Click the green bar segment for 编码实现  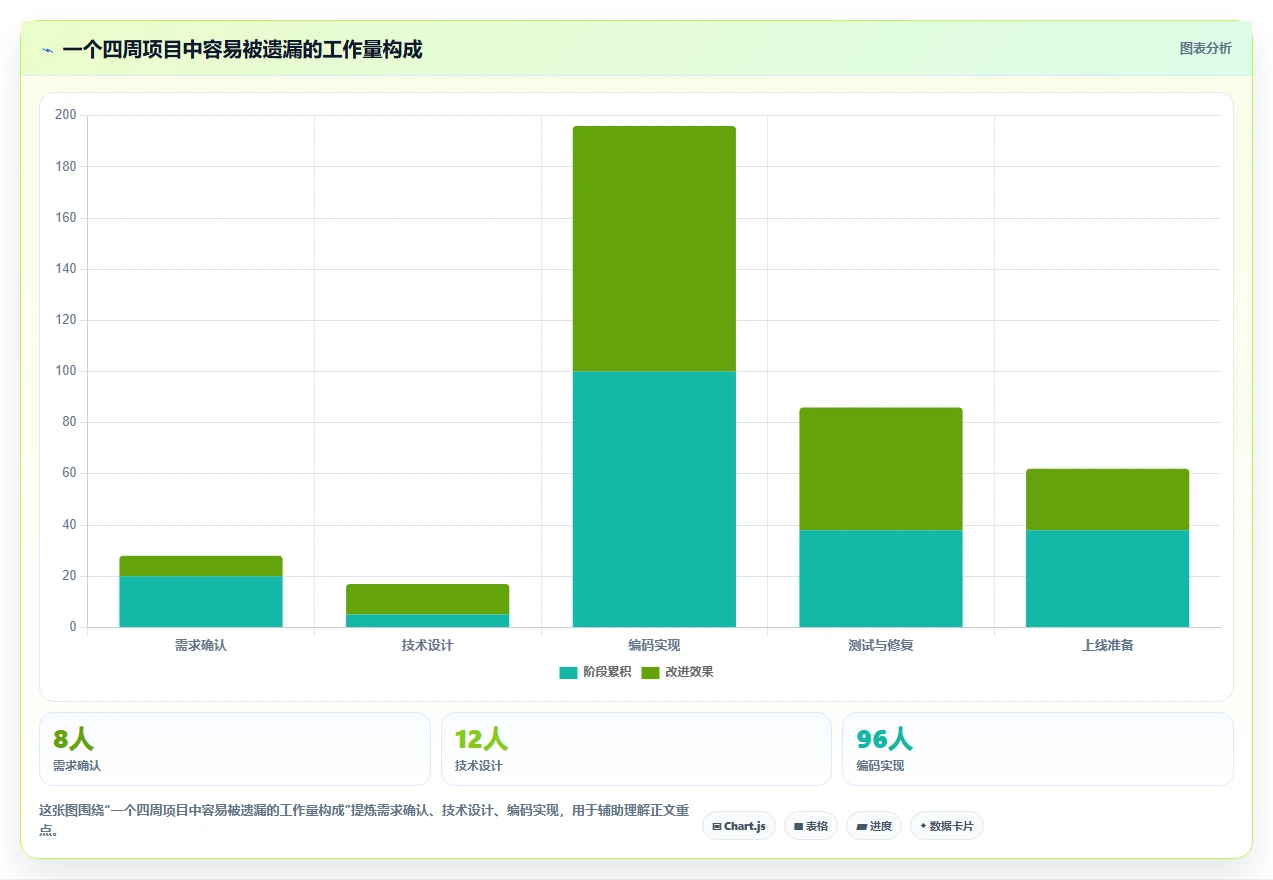click(x=654, y=249)
